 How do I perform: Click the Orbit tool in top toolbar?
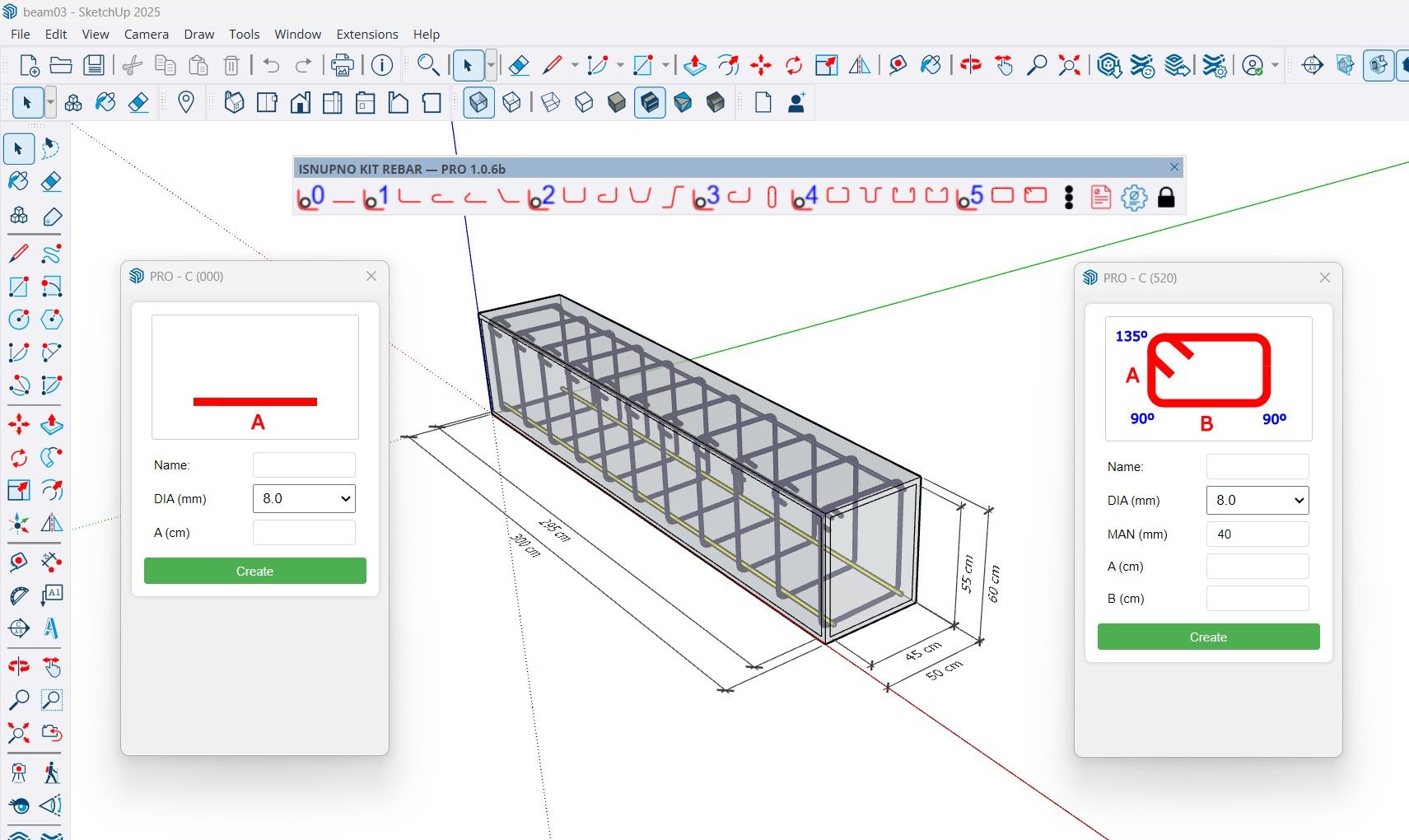coord(970,65)
